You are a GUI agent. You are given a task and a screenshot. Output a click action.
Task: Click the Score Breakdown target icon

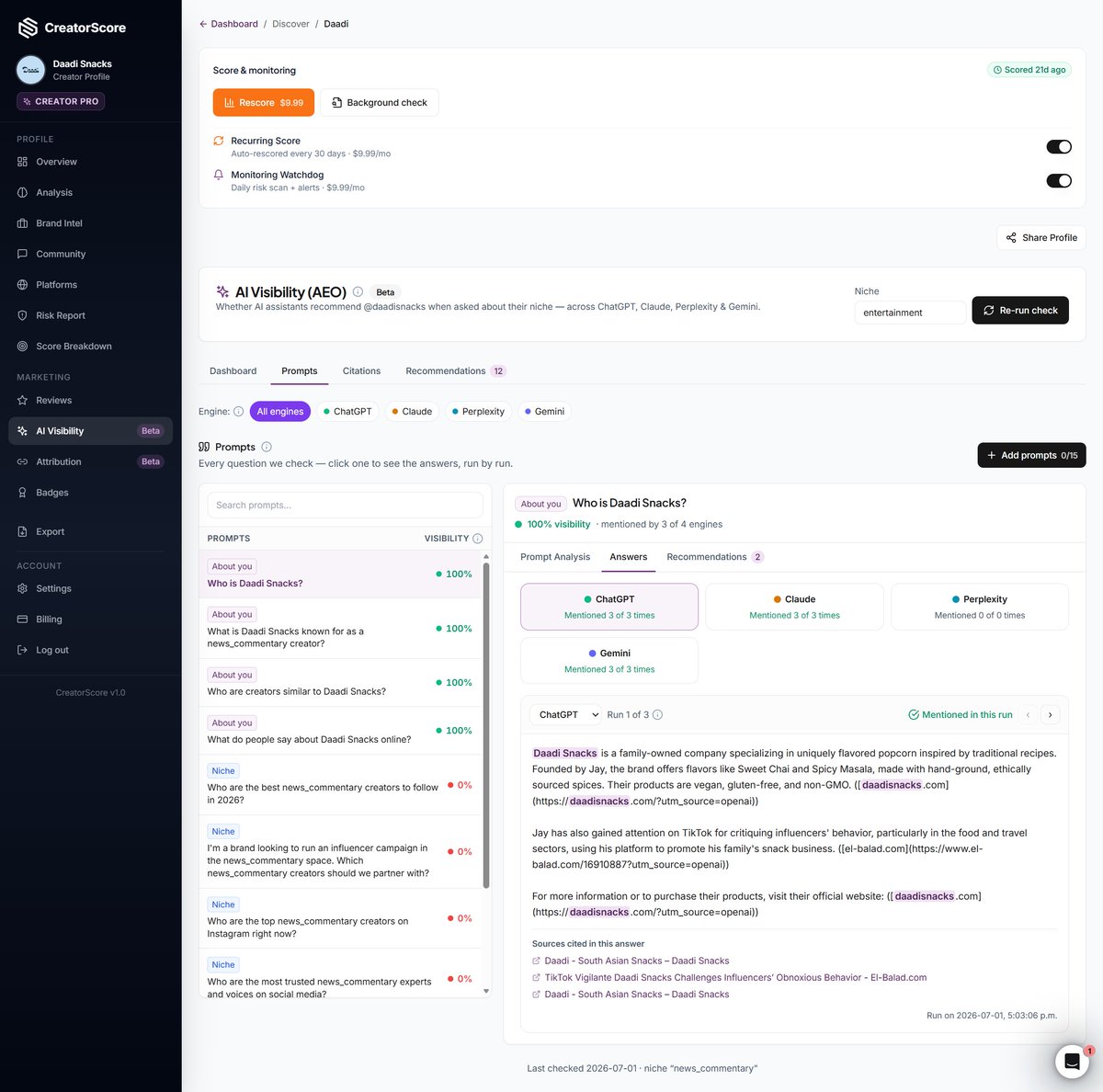pyautogui.click(x=22, y=347)
